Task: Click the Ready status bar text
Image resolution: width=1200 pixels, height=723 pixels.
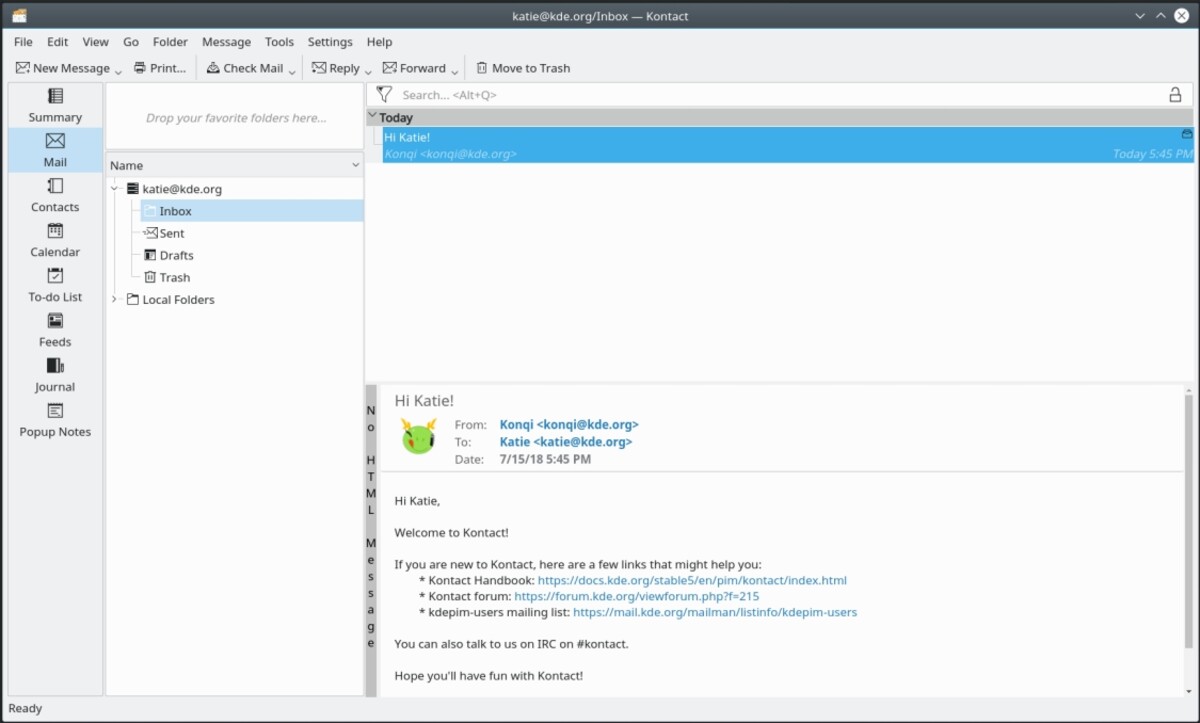Action: 25,708
